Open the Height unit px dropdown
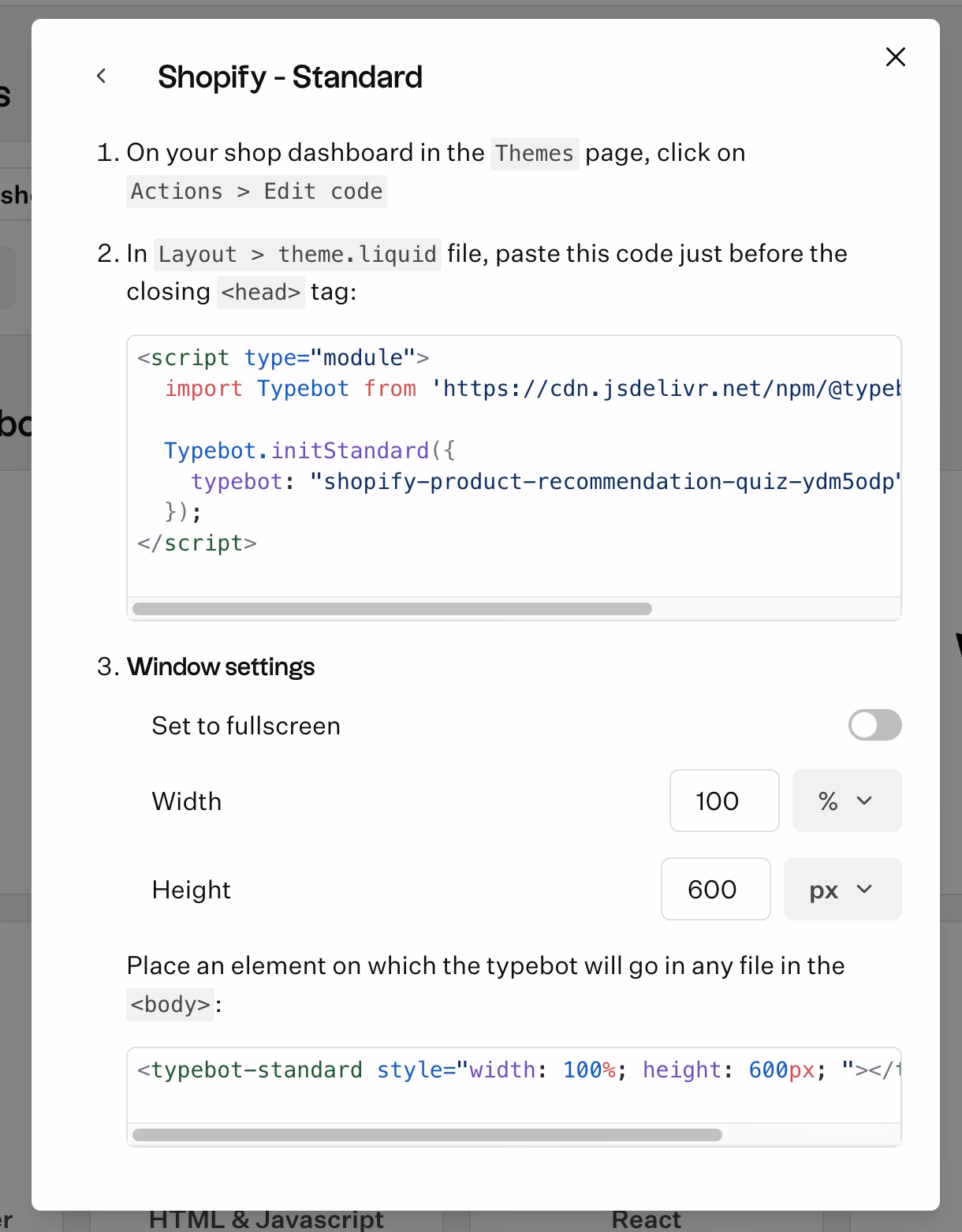Viewport: 962px width, 1232px height. (x=841, y=889)
